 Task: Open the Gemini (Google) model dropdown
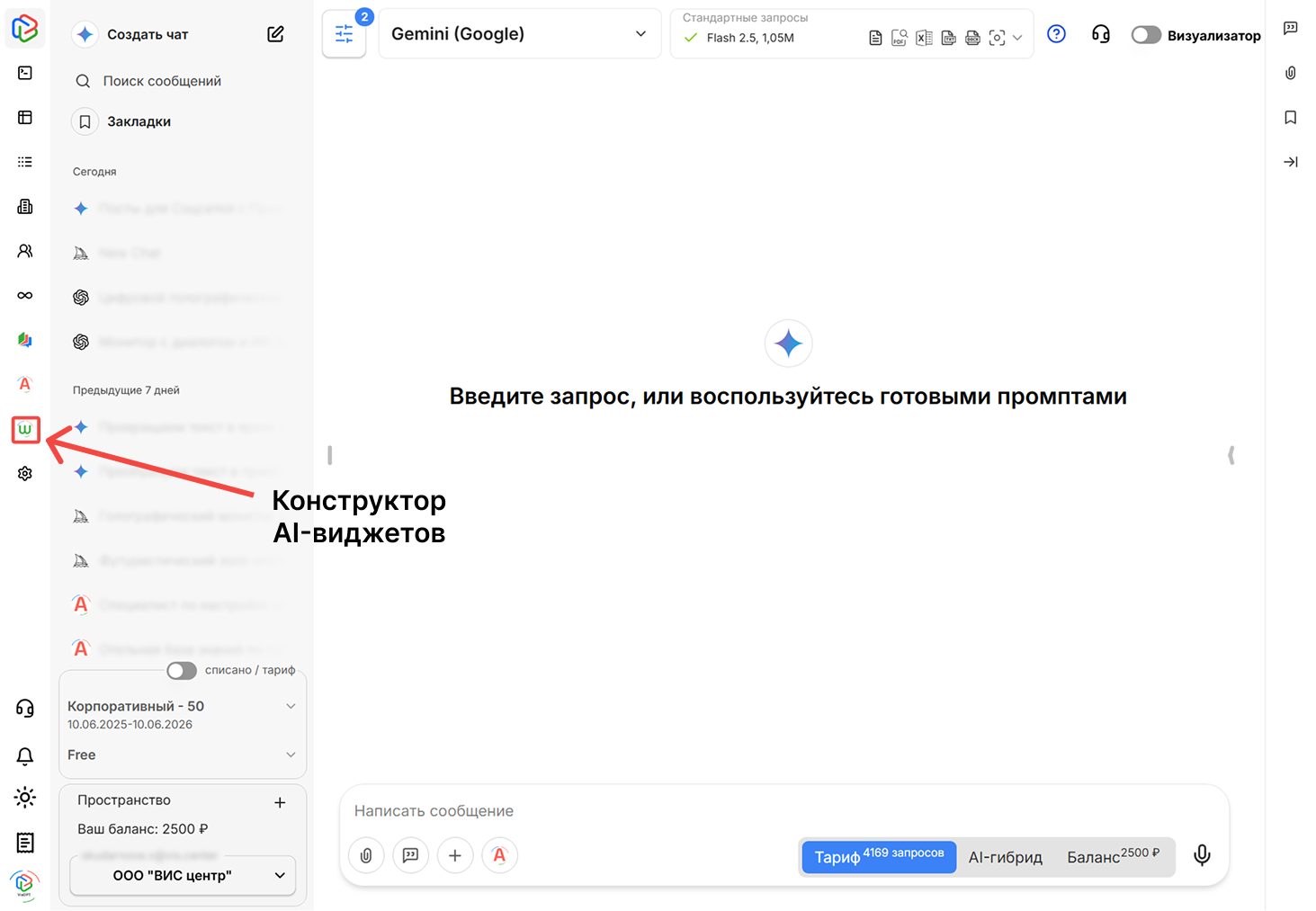point(520,33)
